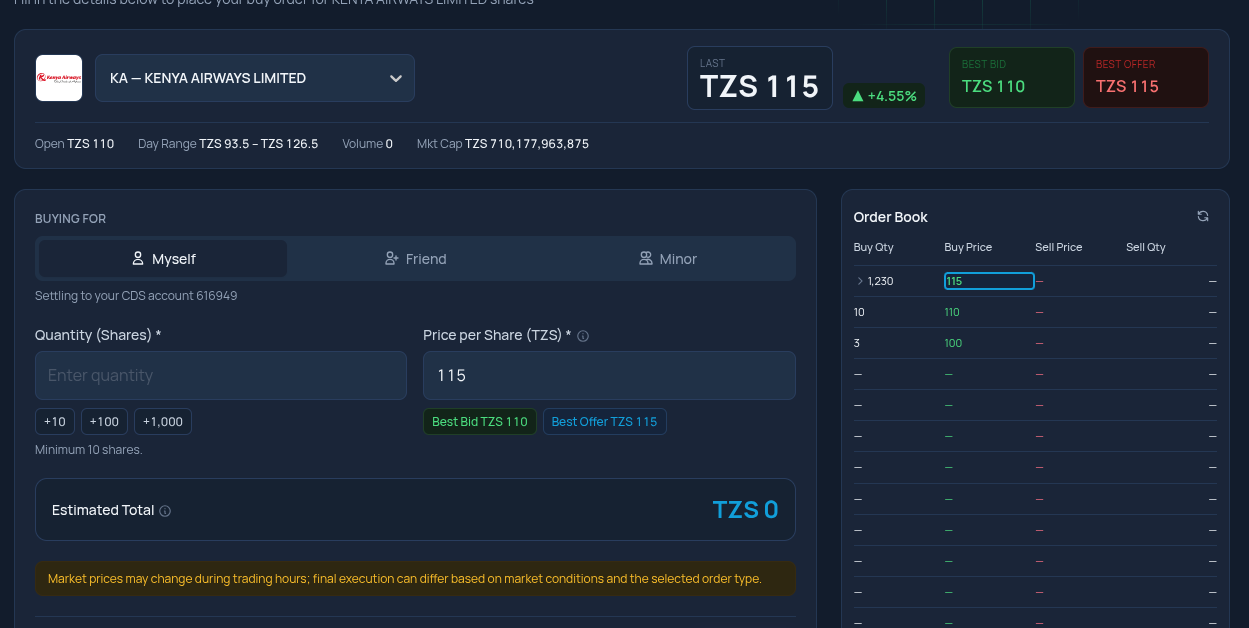
Task: Add 10 shares with the +10 button
Action: tap(55, 422)
